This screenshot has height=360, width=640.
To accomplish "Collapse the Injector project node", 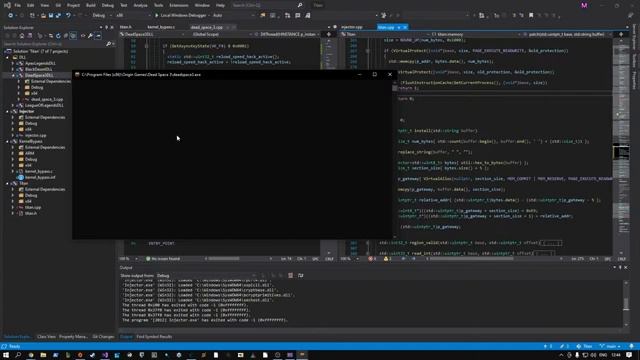I will click(7, 111).
